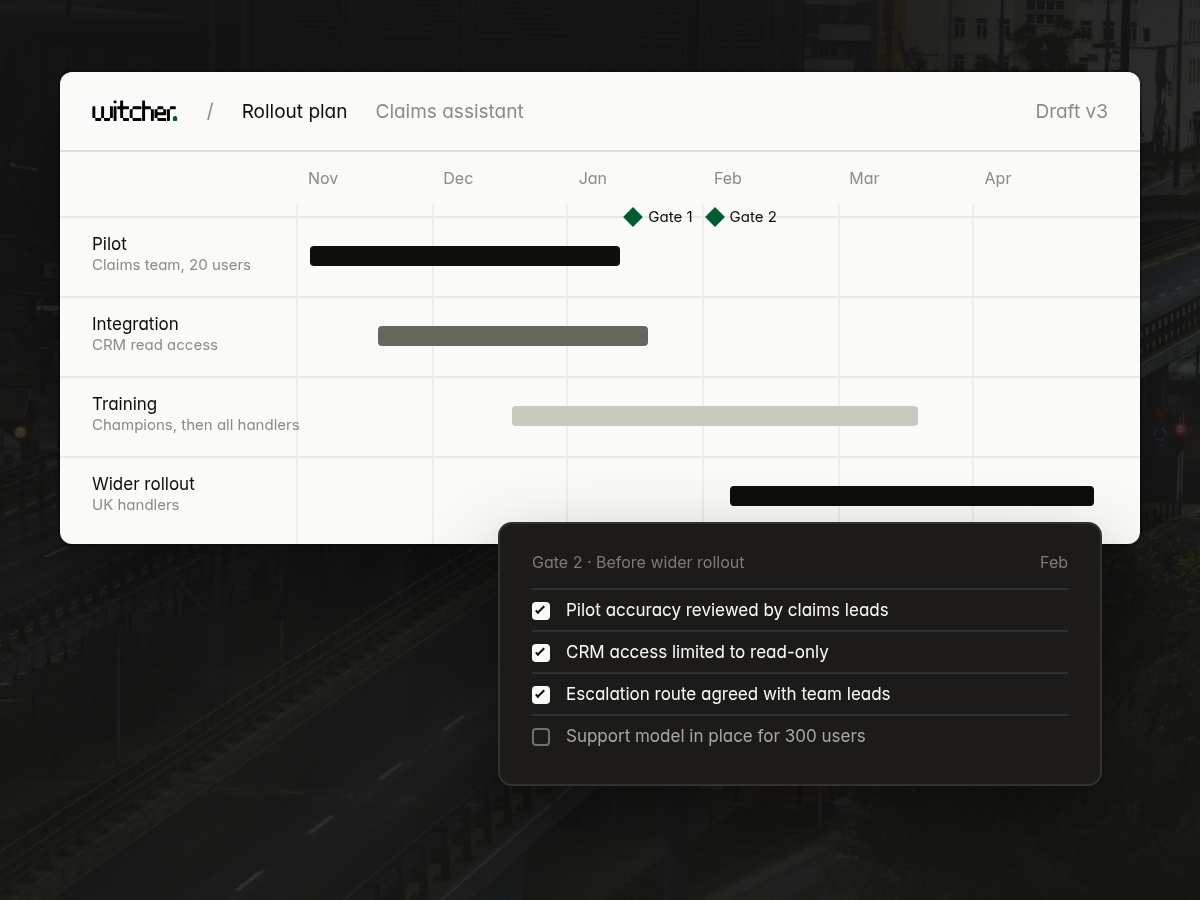Uncheck Pilot accuracy reviewed by claims leads
Screen dimensions: 1200x900
coord(541,610)
